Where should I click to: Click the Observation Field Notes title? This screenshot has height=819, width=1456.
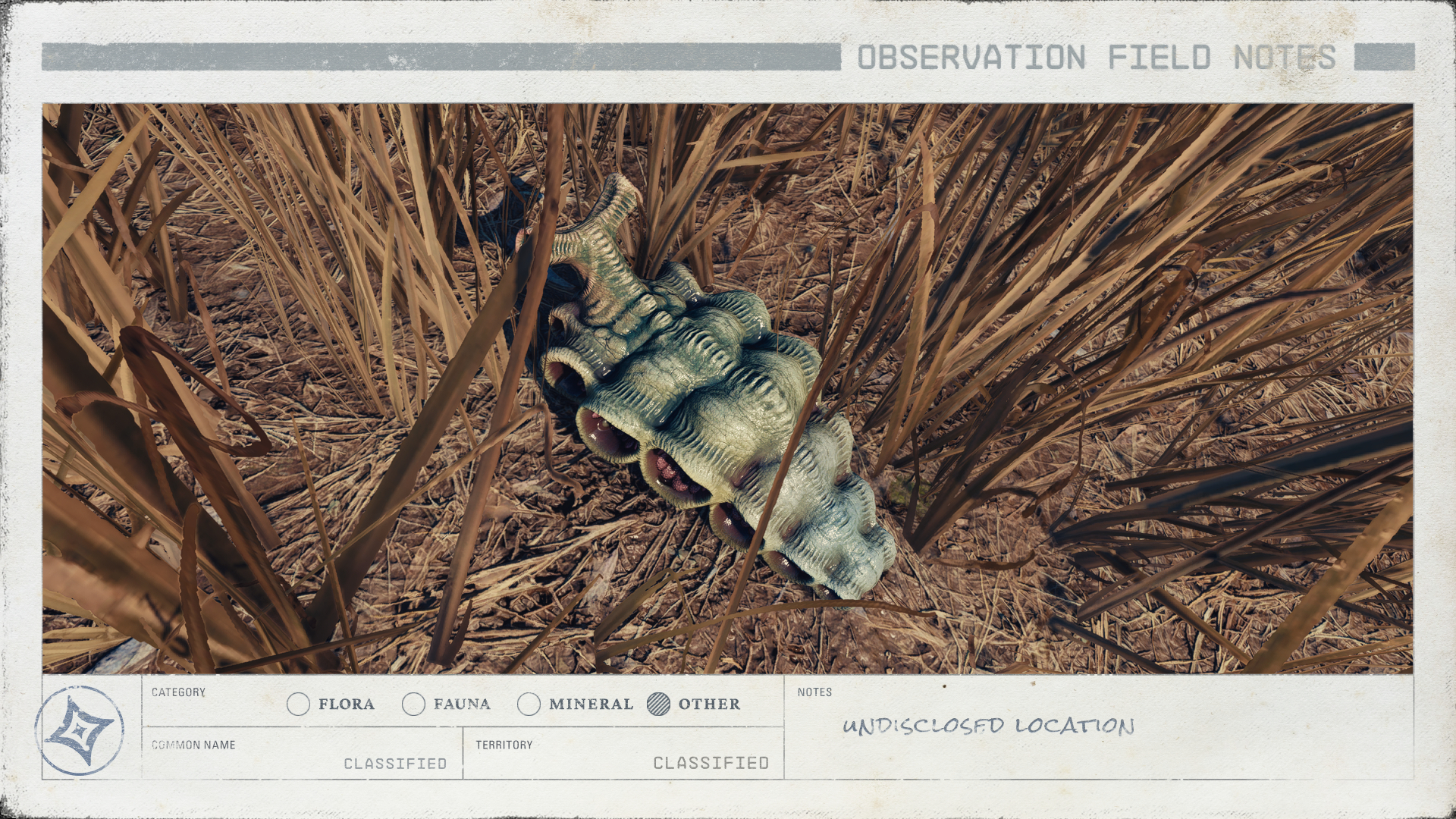click(x=1097, y=58)
